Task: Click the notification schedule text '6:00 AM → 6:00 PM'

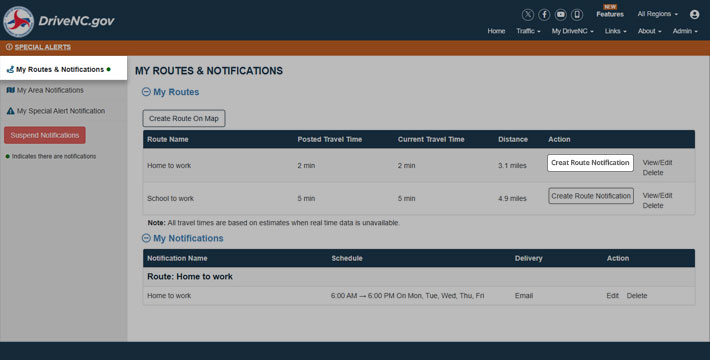Action: click(x=362, y=296)
